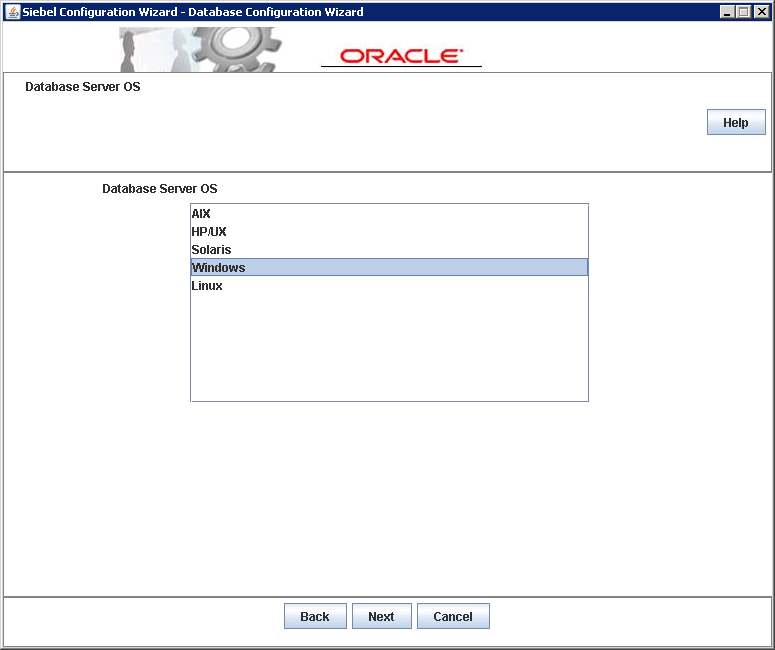The height and width of the screenshot is (650, 775).
Task: Click Next to continue the wizard
Action: click(381, 616)
